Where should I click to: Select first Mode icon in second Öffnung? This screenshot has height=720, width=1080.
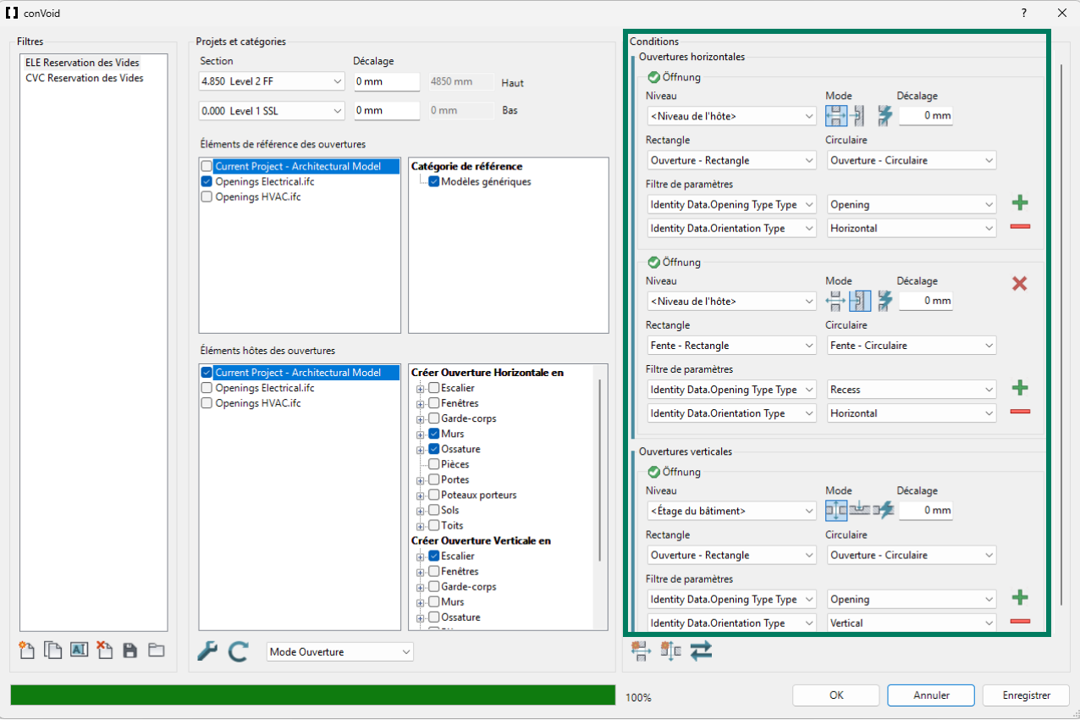point(835,301)
